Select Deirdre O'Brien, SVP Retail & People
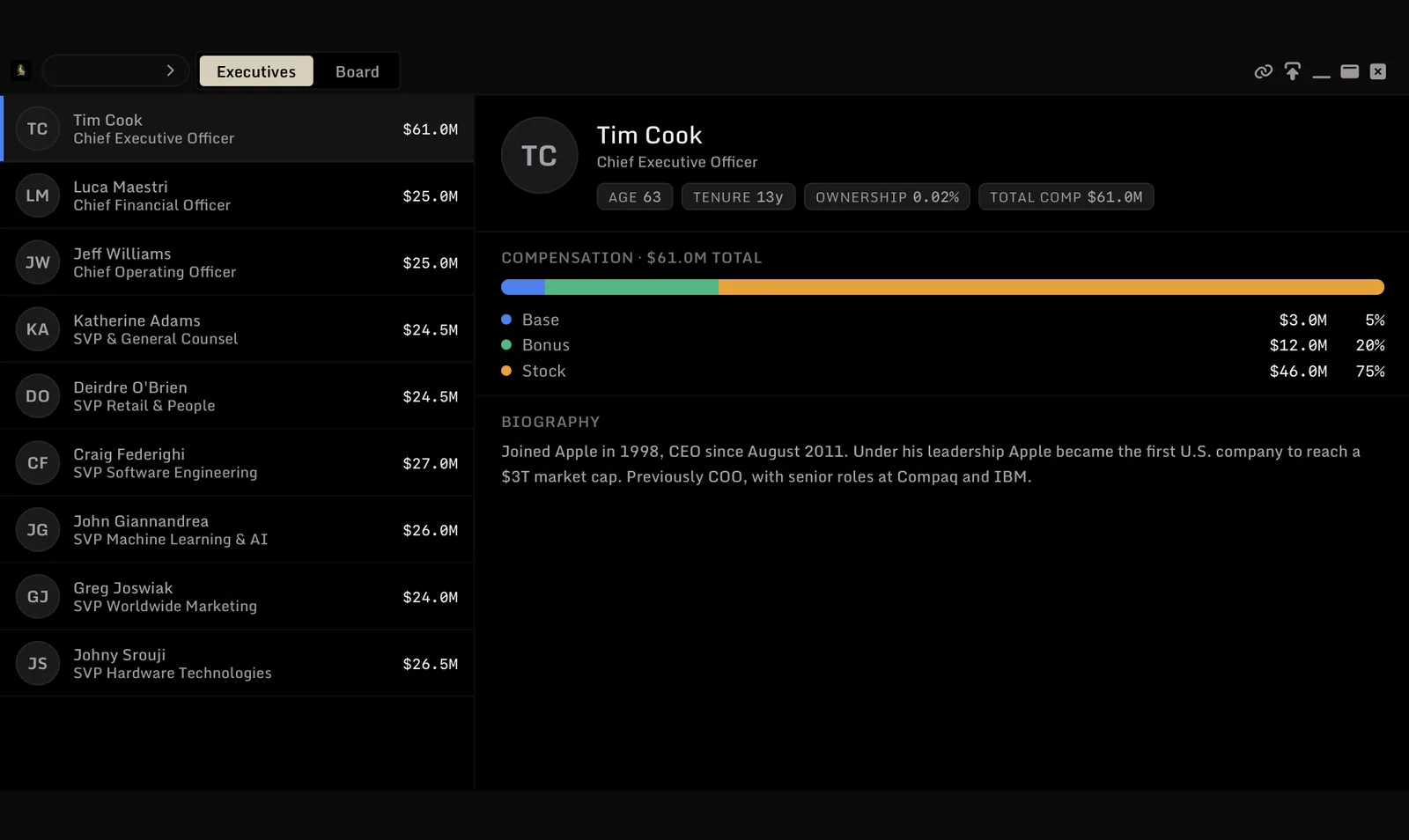This screenshot has width=1409, height=840. pos(237,396)
